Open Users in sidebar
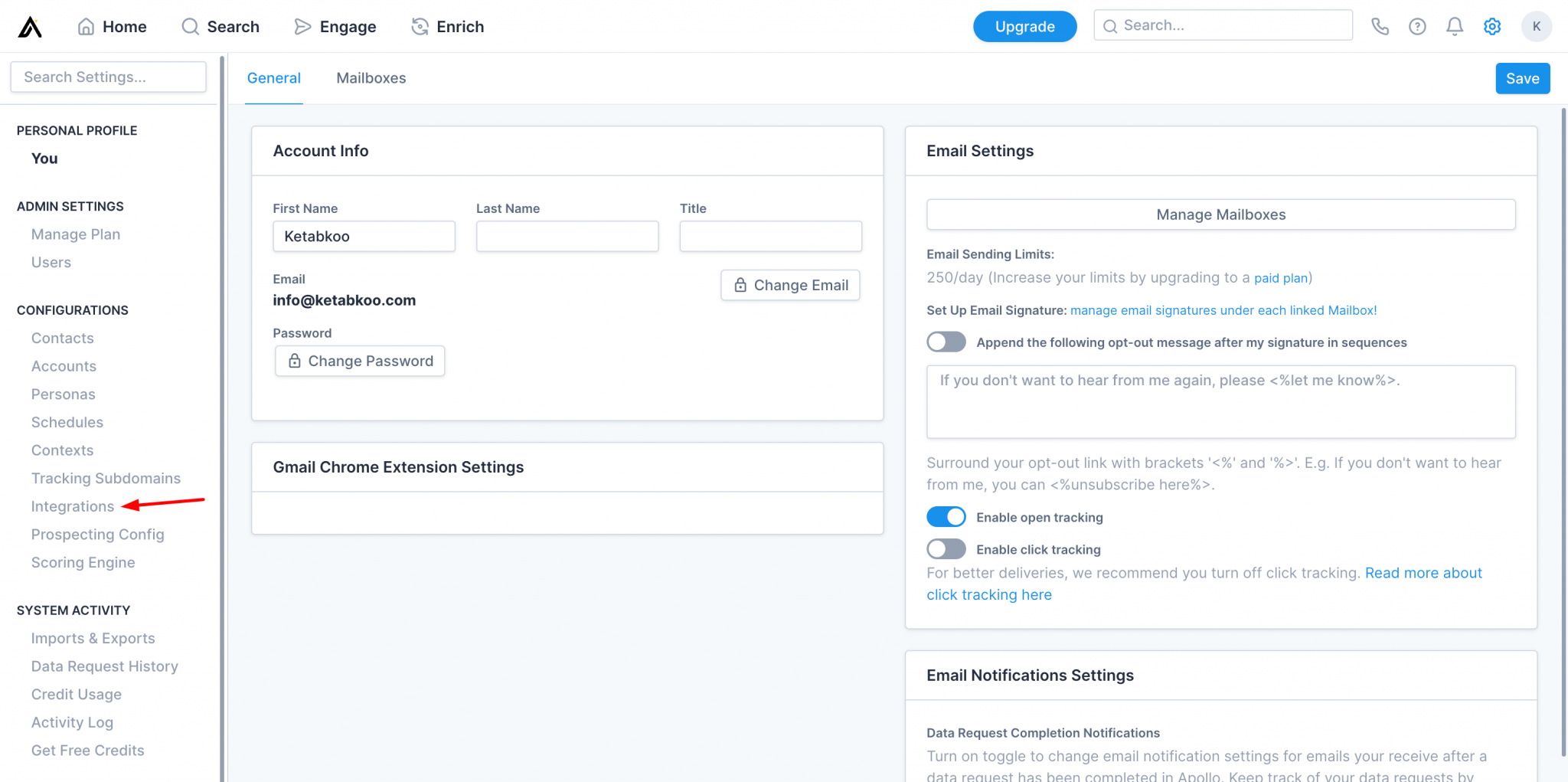This screenshot has height=782, width=1568. coord(51,263)
